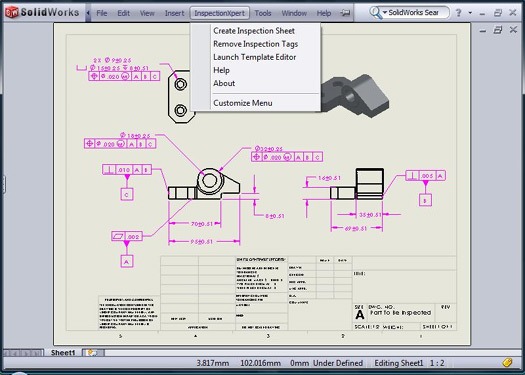Select the 69±0.51 dimension
The width and height of the screenshot is (525, 375).
[x=356, y=228]
